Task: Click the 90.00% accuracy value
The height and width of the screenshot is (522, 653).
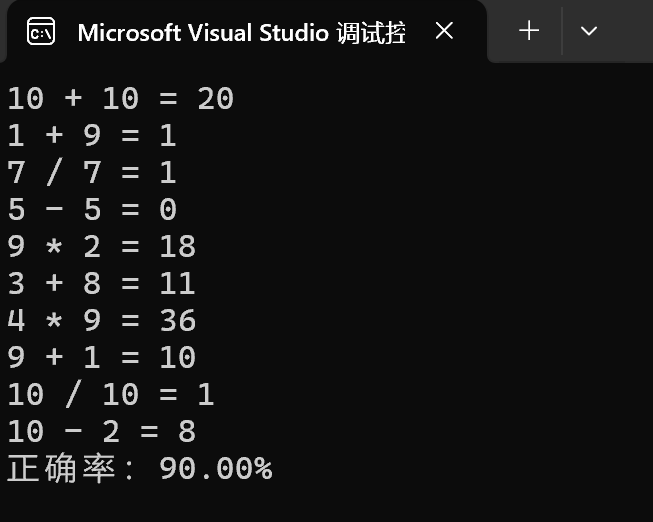Action: (x=215, y=468)
